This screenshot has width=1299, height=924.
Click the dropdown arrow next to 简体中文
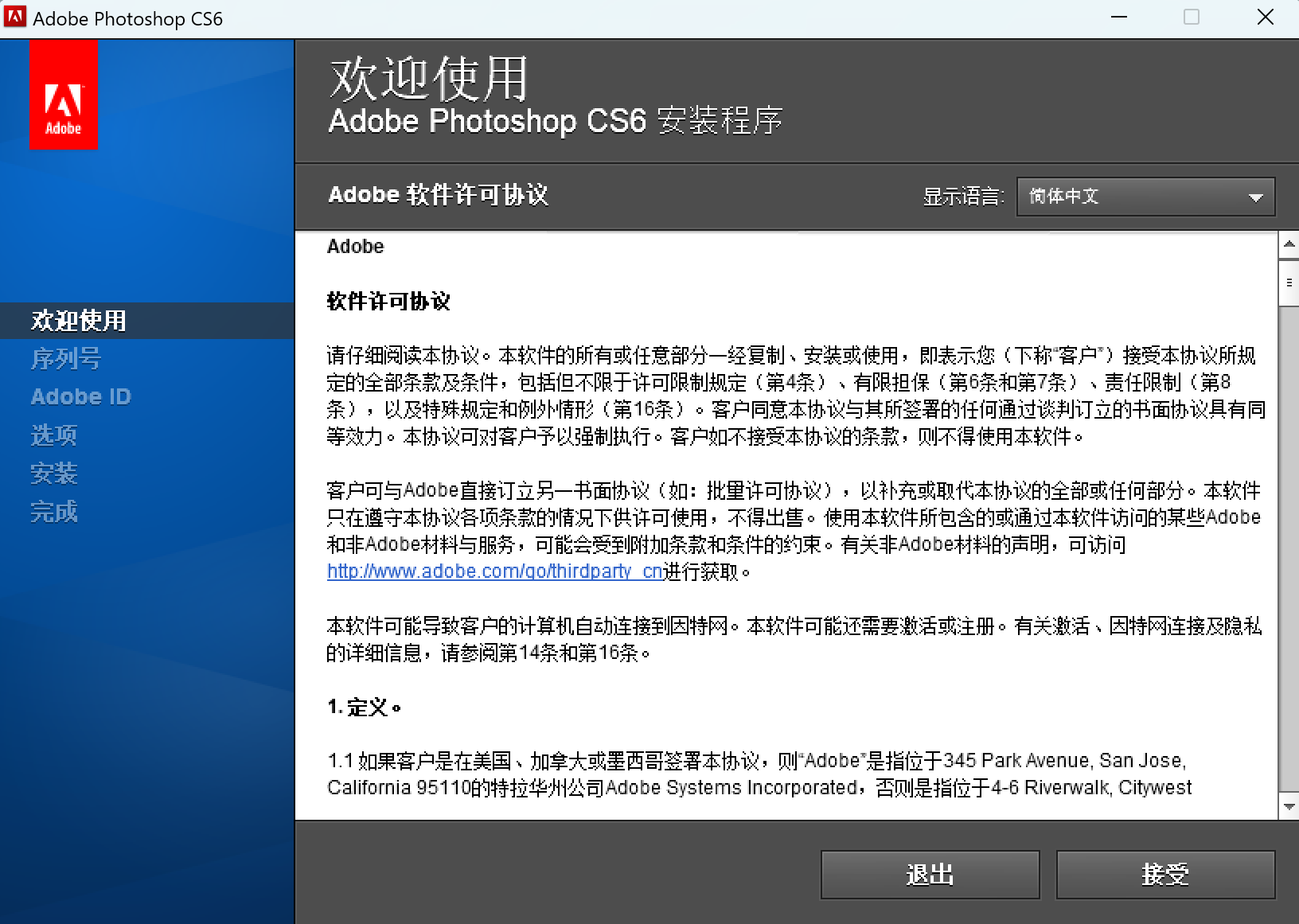pos(1256,197)
